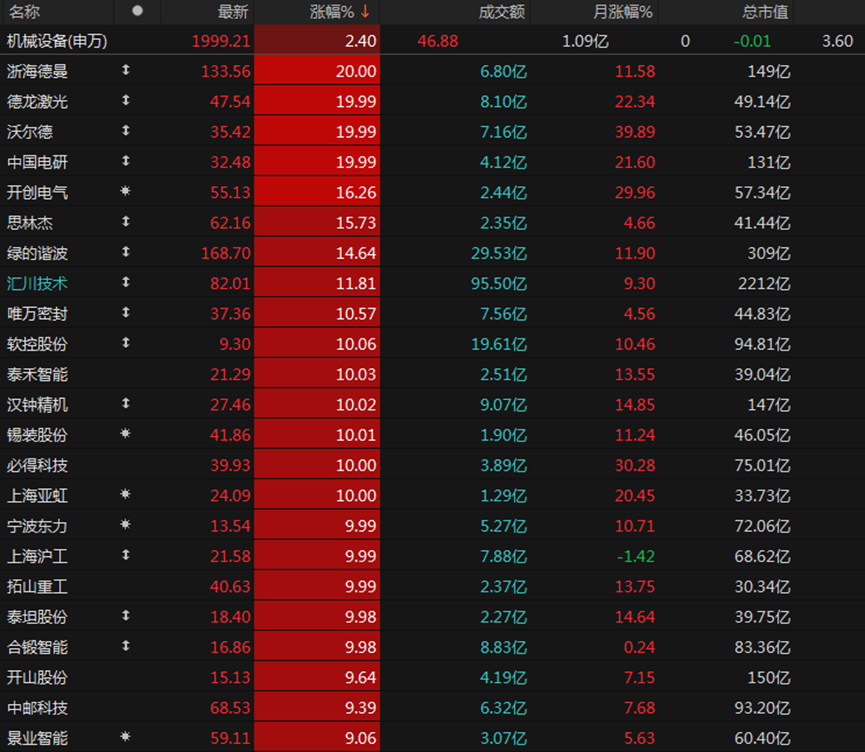865x752 pixels.
Task: Click the 沃尔德 margin-trading arrow icon
Action: [x=126, y=131]
